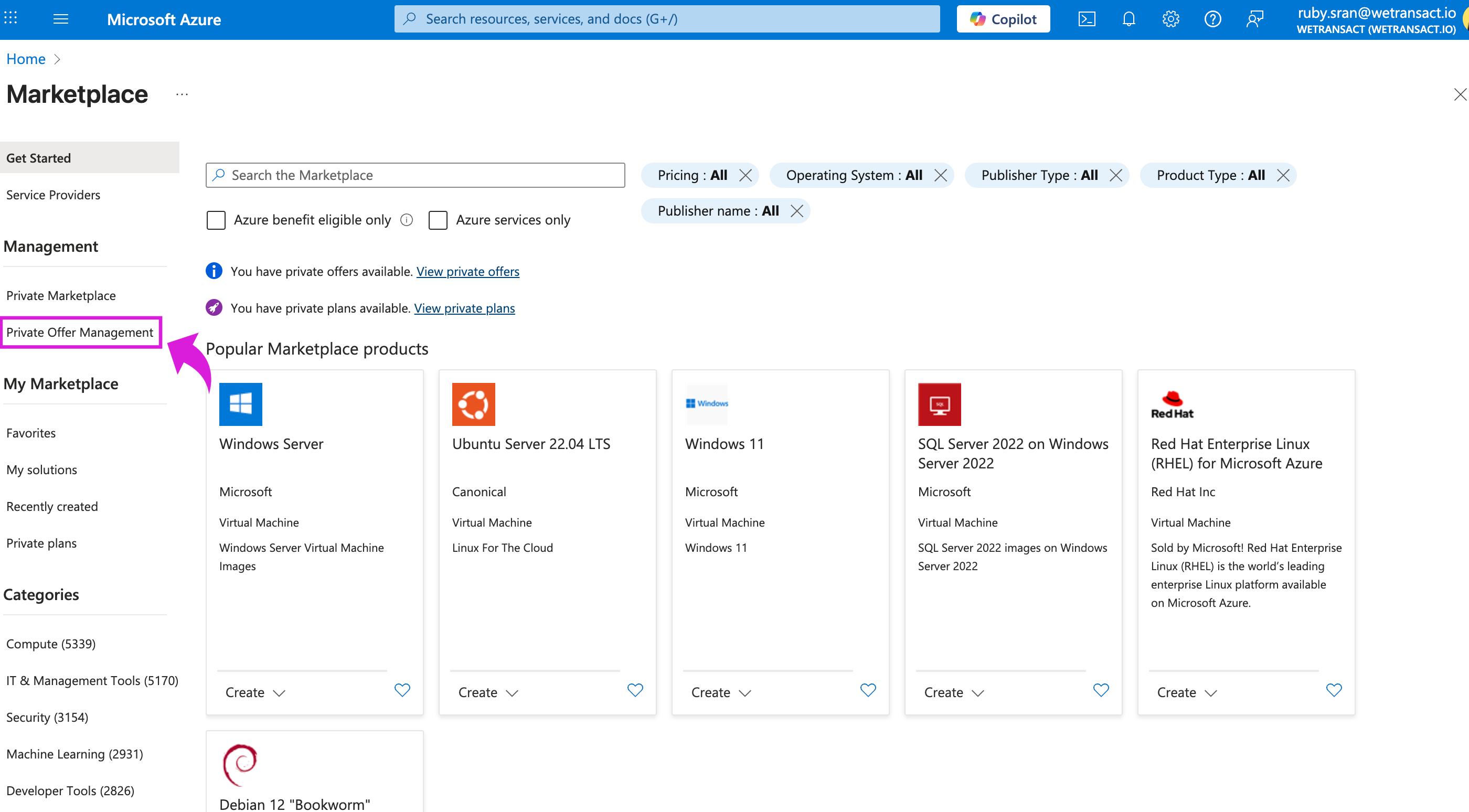
Task: Open the Marketplace more options ellipsis
Action: [182, 94]
